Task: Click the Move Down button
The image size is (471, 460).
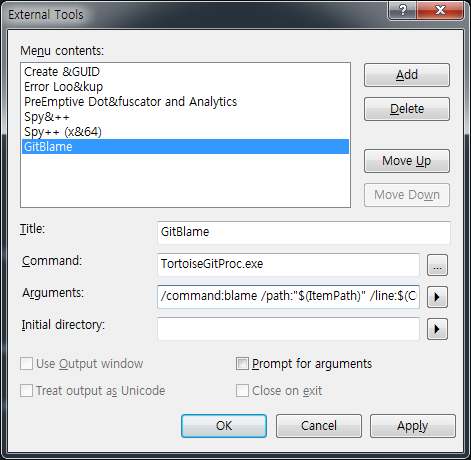Action: (x=407, y=195)
